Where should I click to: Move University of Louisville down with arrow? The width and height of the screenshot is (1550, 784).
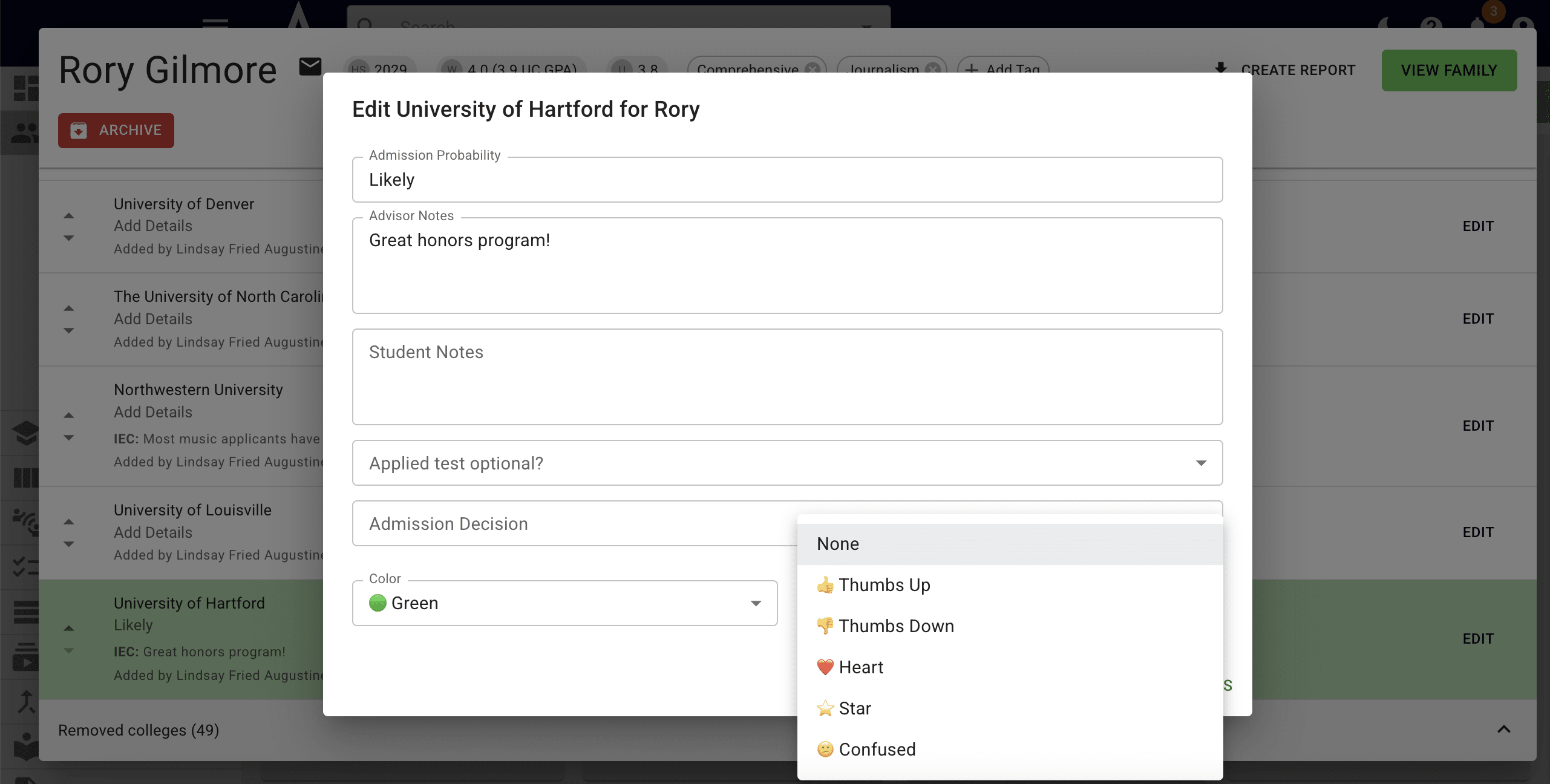pos(69,544)
